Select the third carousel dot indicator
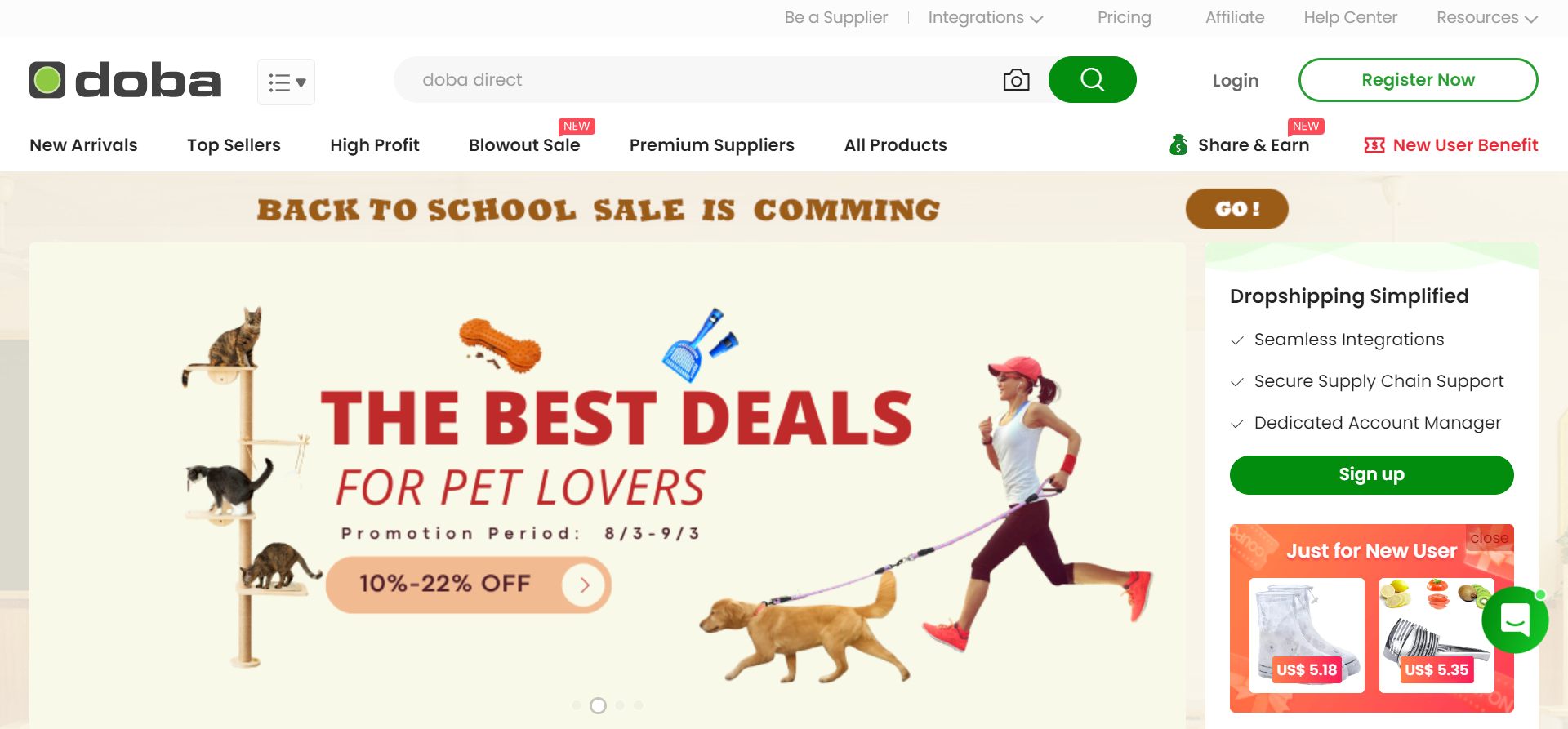 coord(620,705)
